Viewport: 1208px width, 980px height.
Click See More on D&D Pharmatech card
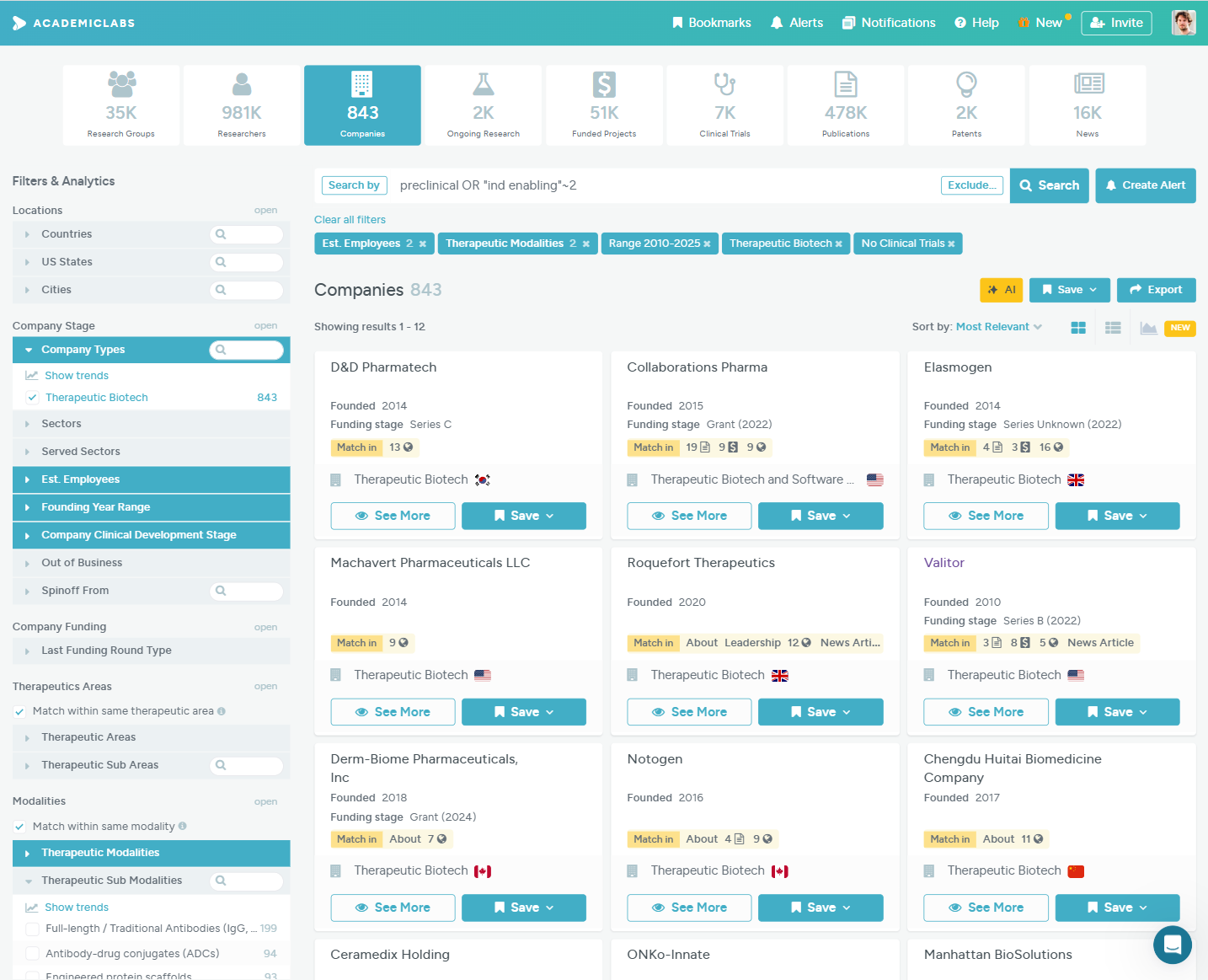[x=393, y=516]
